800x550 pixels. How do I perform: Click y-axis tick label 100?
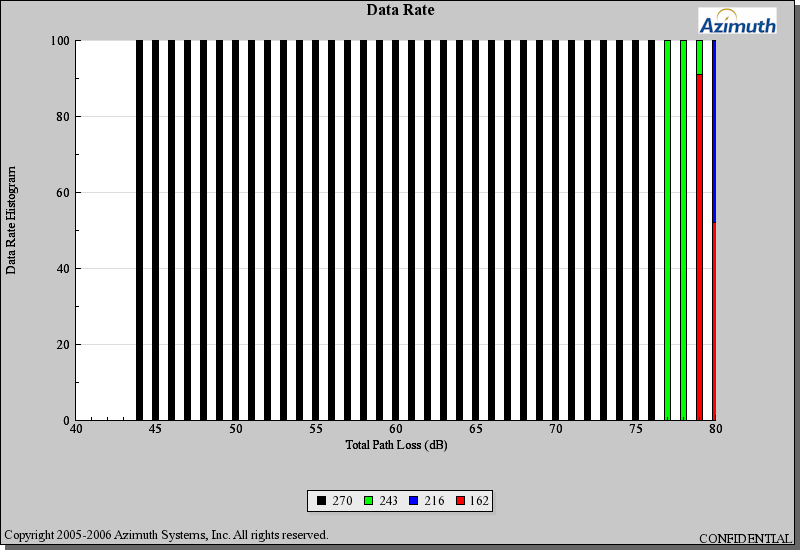pos(60,41)
